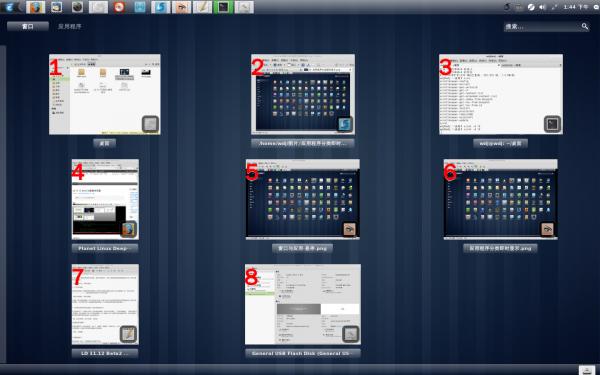The image size is (600, 375).
Task: Click the Planet Linux Deep... label
Action: [x=105, y=248]
